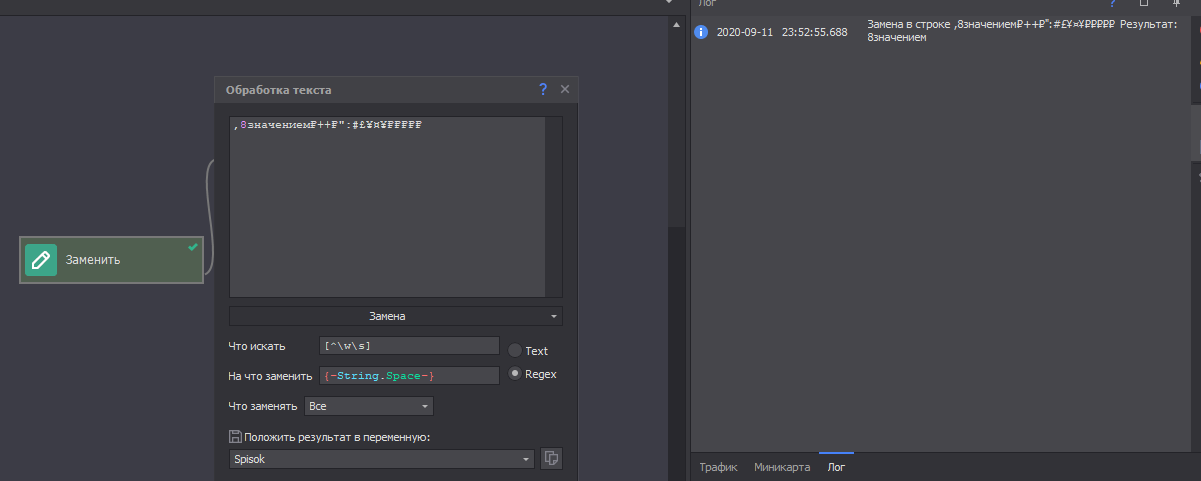This screenshot has width=1201, height=481.
Task: Click the Что искать input field
Action: 409,346
